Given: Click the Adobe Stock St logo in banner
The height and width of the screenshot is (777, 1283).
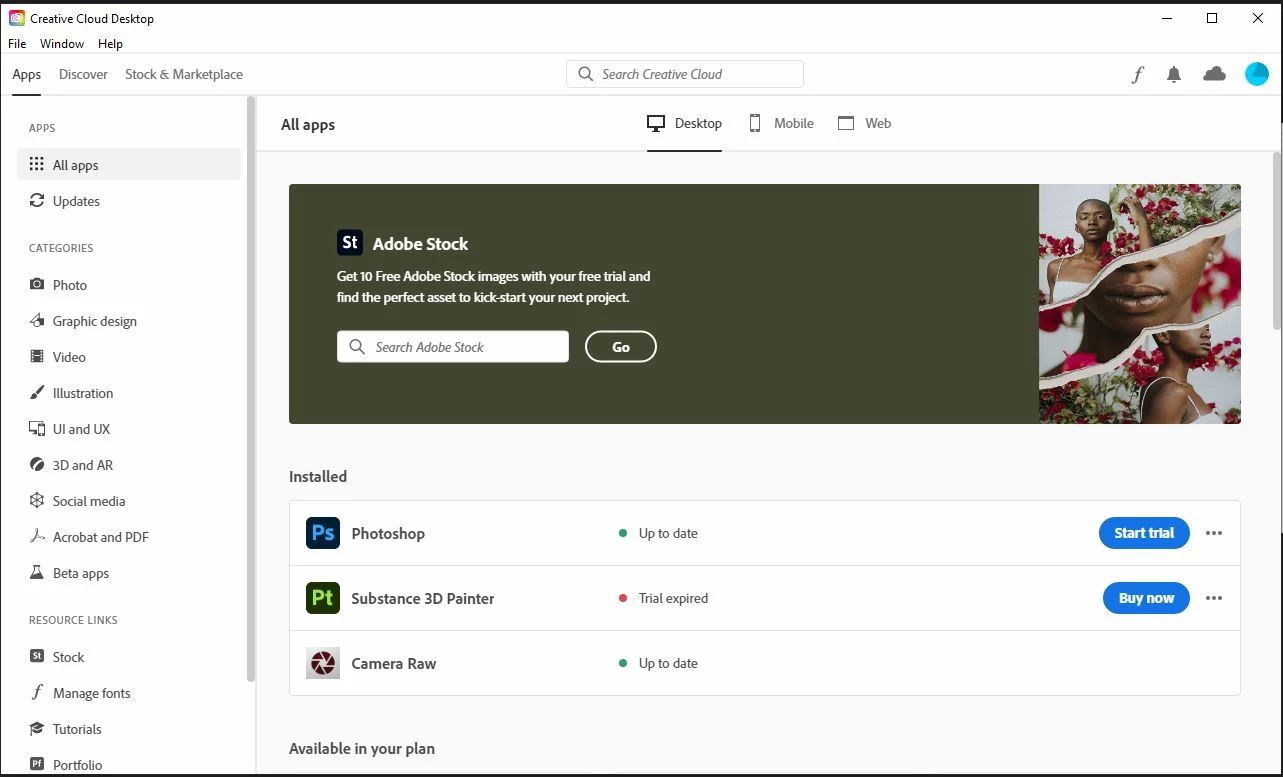Looking at the screenshot, I should click(350, 243).
